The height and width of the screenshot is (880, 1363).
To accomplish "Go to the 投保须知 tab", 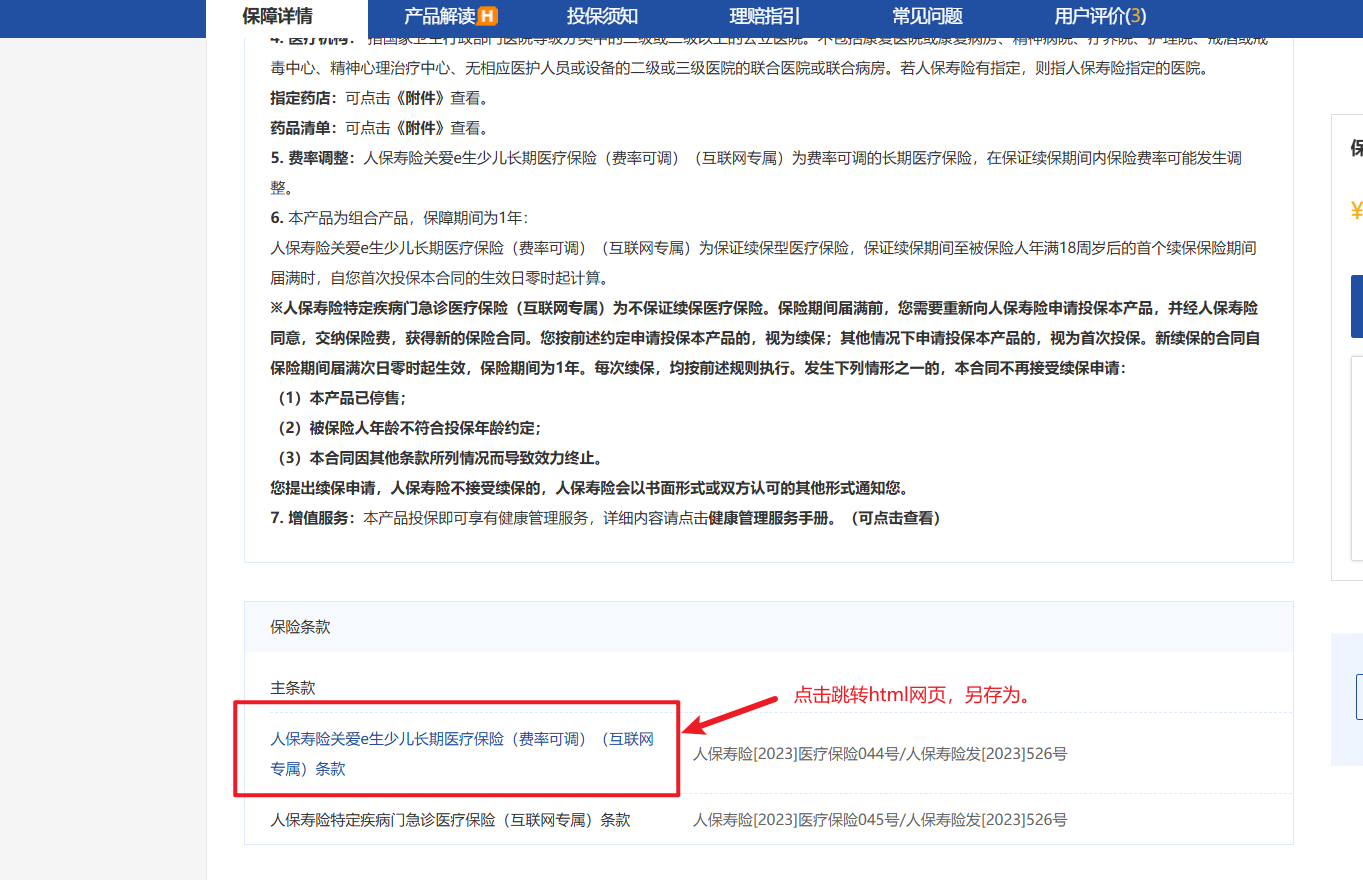I will click(602, 16).
